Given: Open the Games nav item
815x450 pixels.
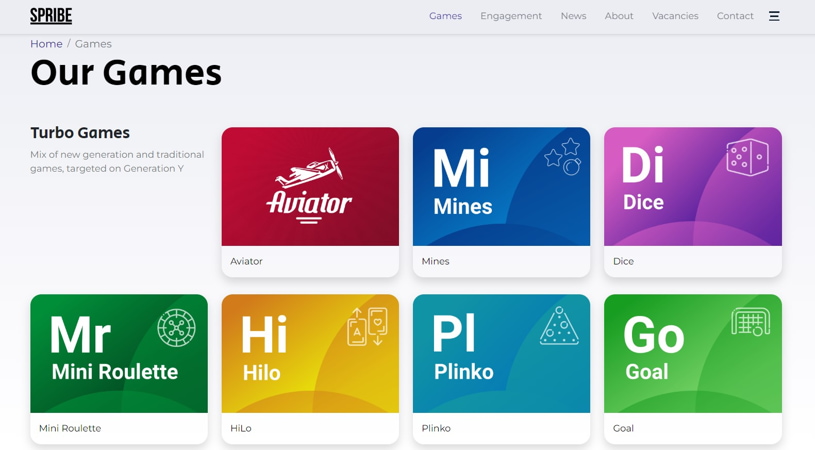Looking at the screenshot, I should pos(445,16).
